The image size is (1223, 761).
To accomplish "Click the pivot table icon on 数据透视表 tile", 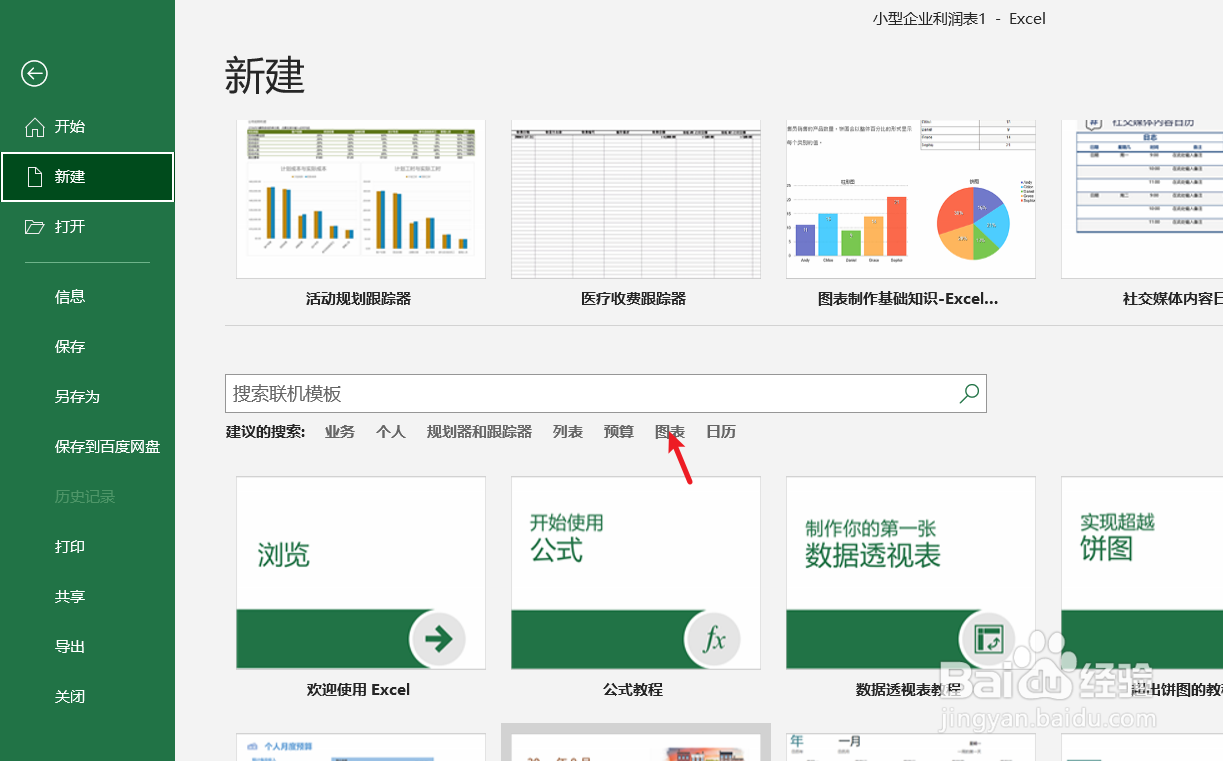I will [988, 638].
